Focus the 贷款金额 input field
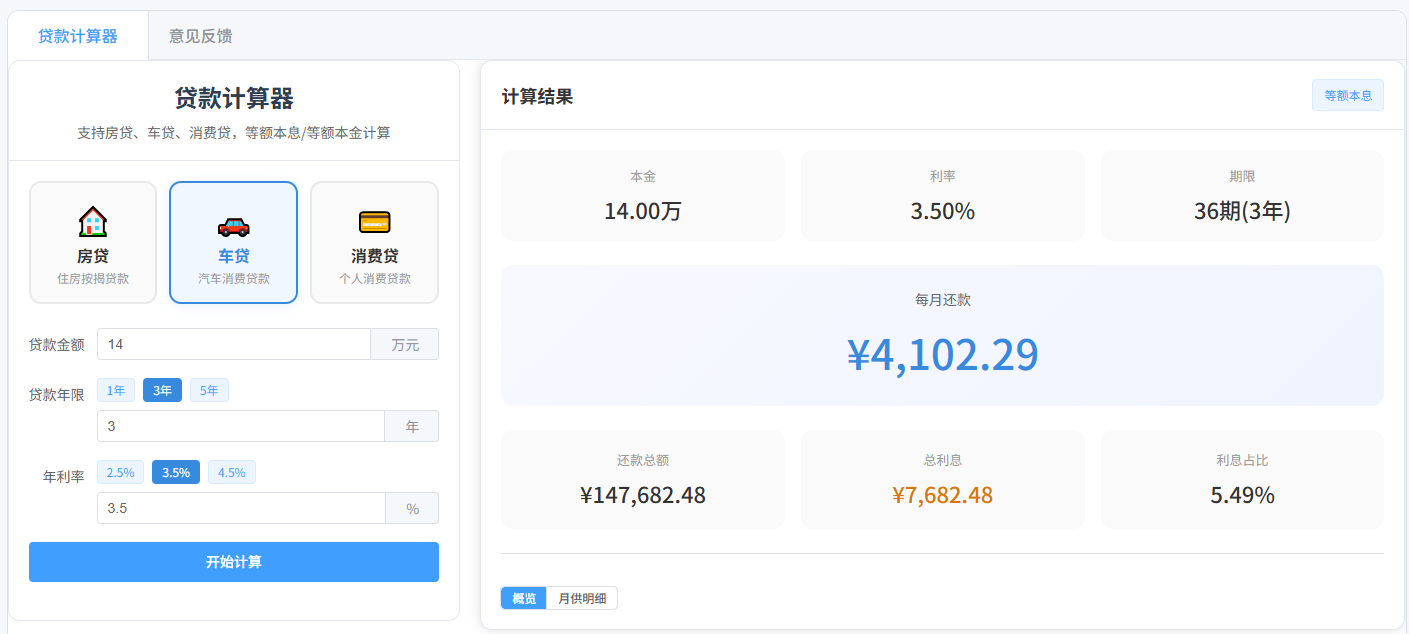Screen dimensions: 1409x634 (x=234, y=344)
